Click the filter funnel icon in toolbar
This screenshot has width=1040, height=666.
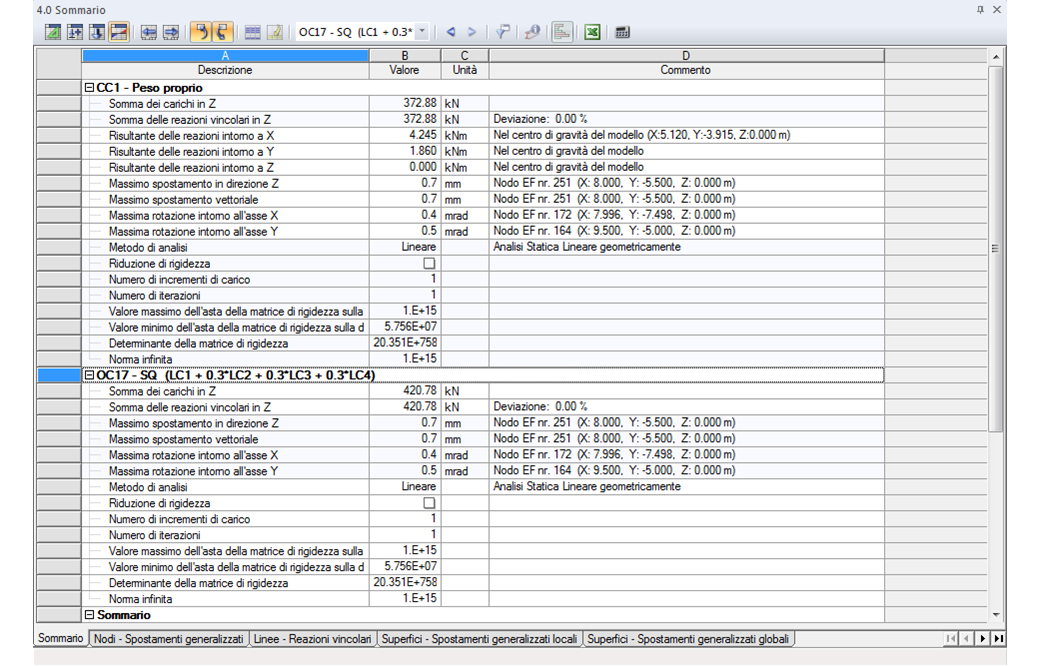tap(503, 32)
